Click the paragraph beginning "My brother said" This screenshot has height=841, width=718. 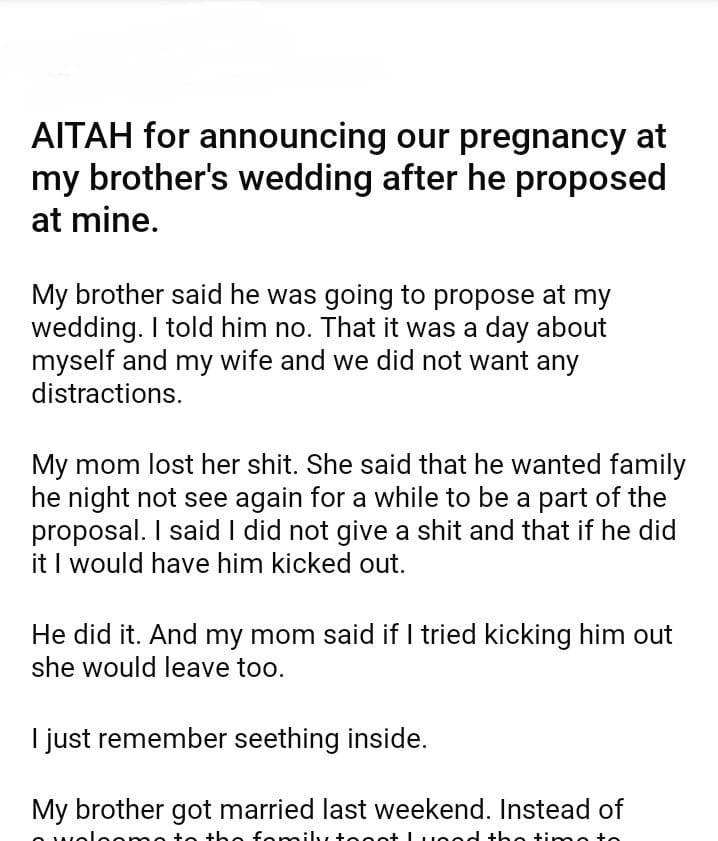point(321,344)
